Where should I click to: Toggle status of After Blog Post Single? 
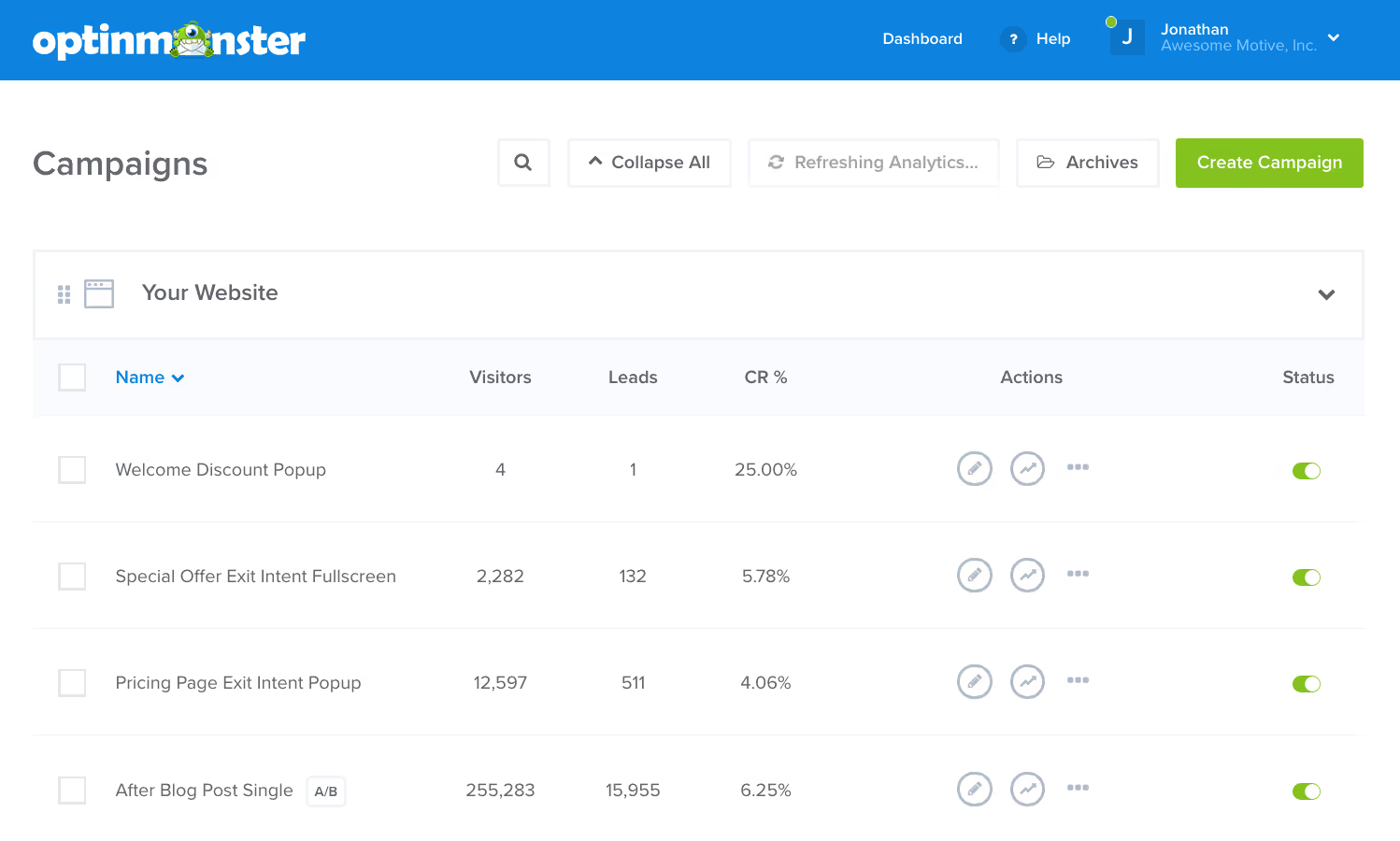(x=1307, y=791)
